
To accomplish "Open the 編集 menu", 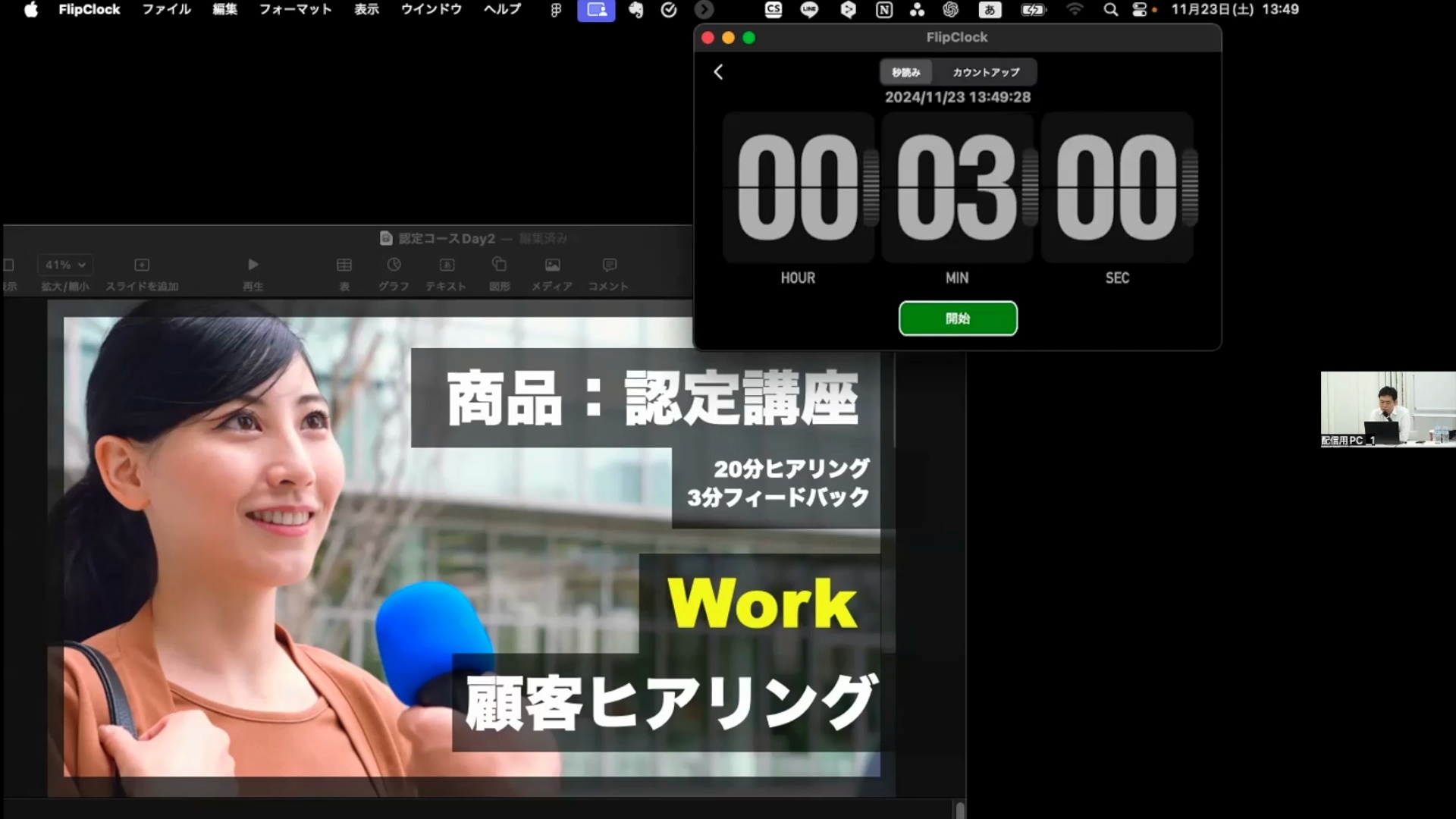I will (225, 10).
